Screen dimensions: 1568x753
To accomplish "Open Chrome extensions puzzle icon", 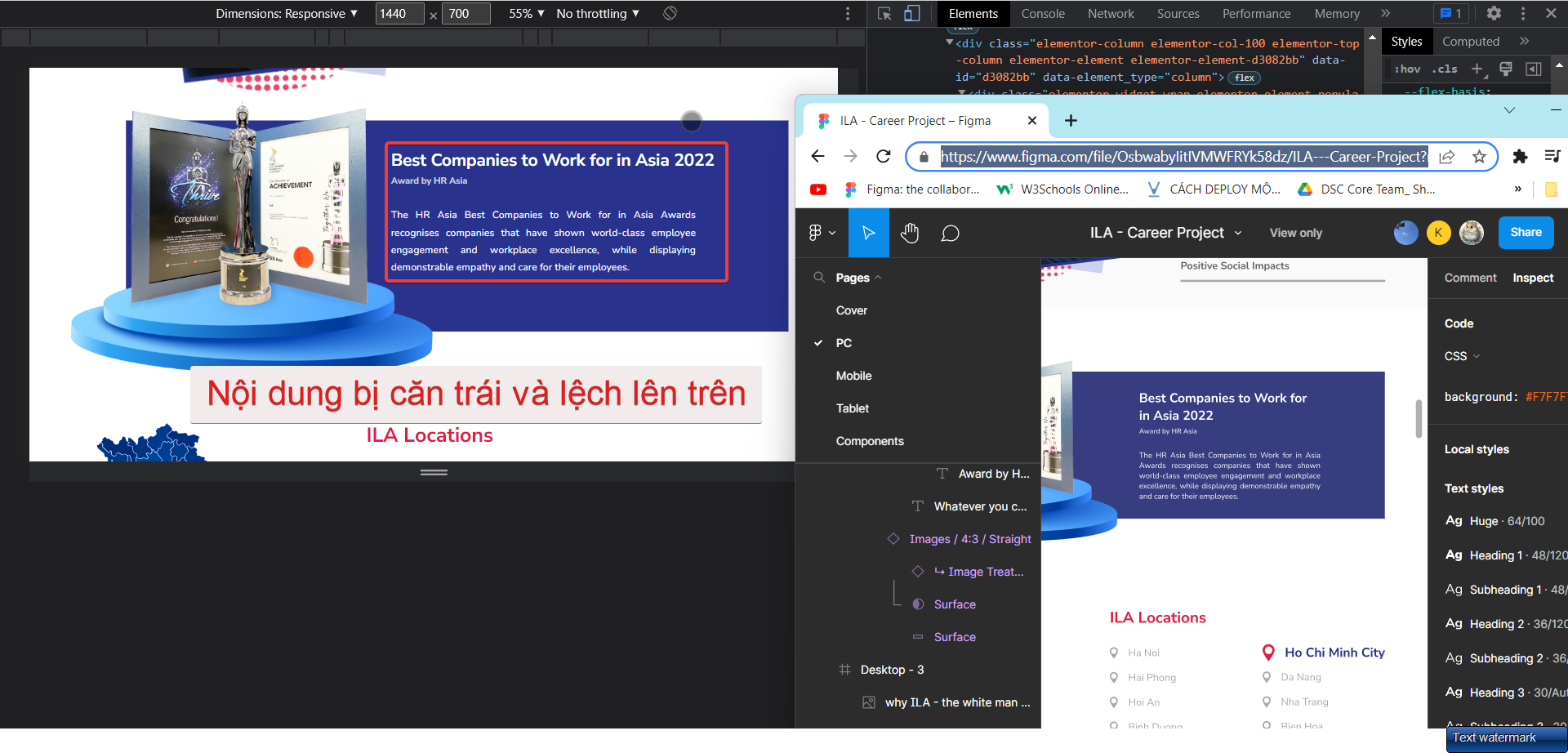I will point(1520,156).
